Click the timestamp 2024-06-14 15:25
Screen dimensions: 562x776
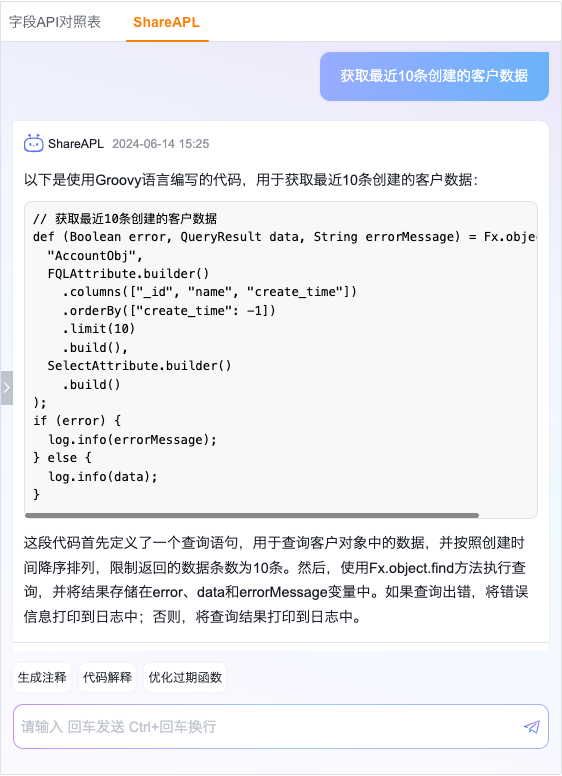[161, 144]
